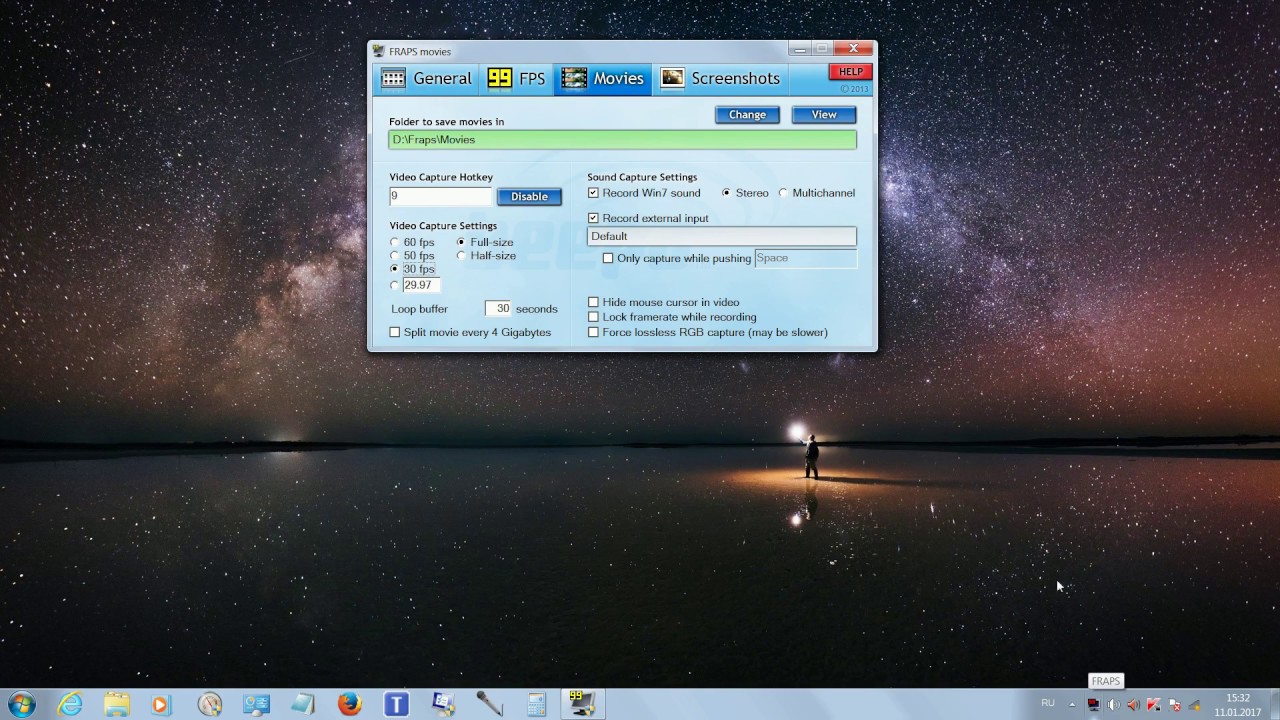Click the Video Capture Hotkey field
The height and width of the screenshot is (720, 1280).
(x=440, y=196)
